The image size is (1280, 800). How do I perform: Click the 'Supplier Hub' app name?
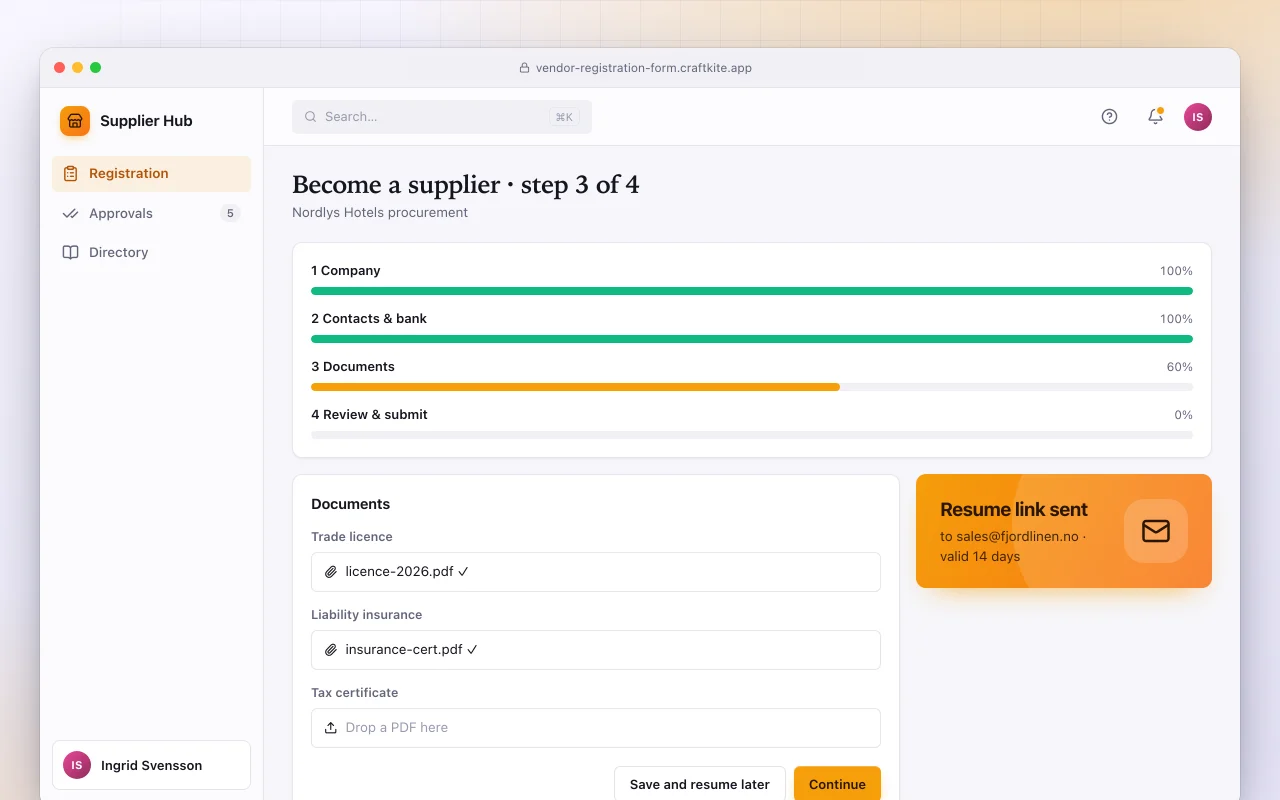[x=146, y=121]
